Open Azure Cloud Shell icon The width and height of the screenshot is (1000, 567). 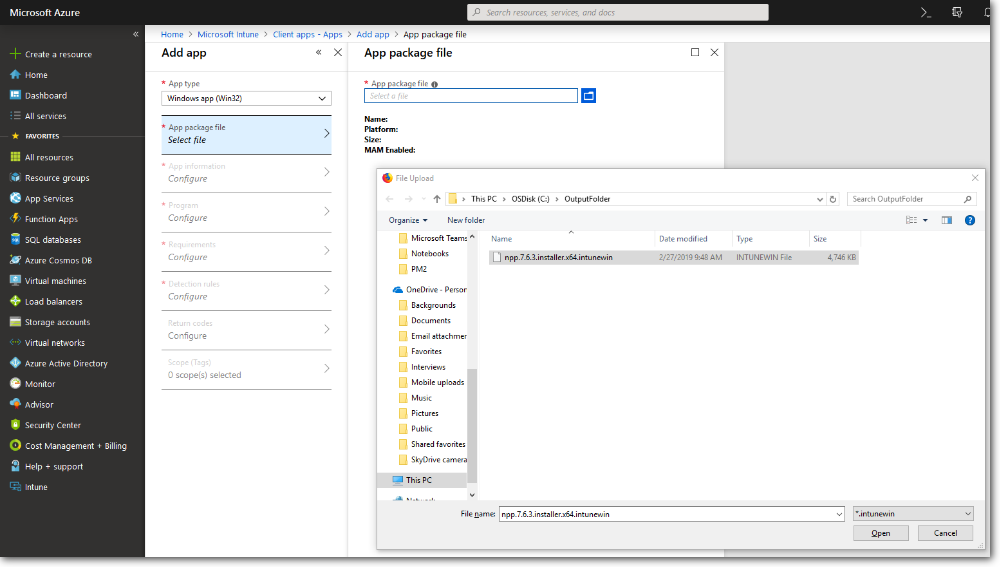coord(926,12)
